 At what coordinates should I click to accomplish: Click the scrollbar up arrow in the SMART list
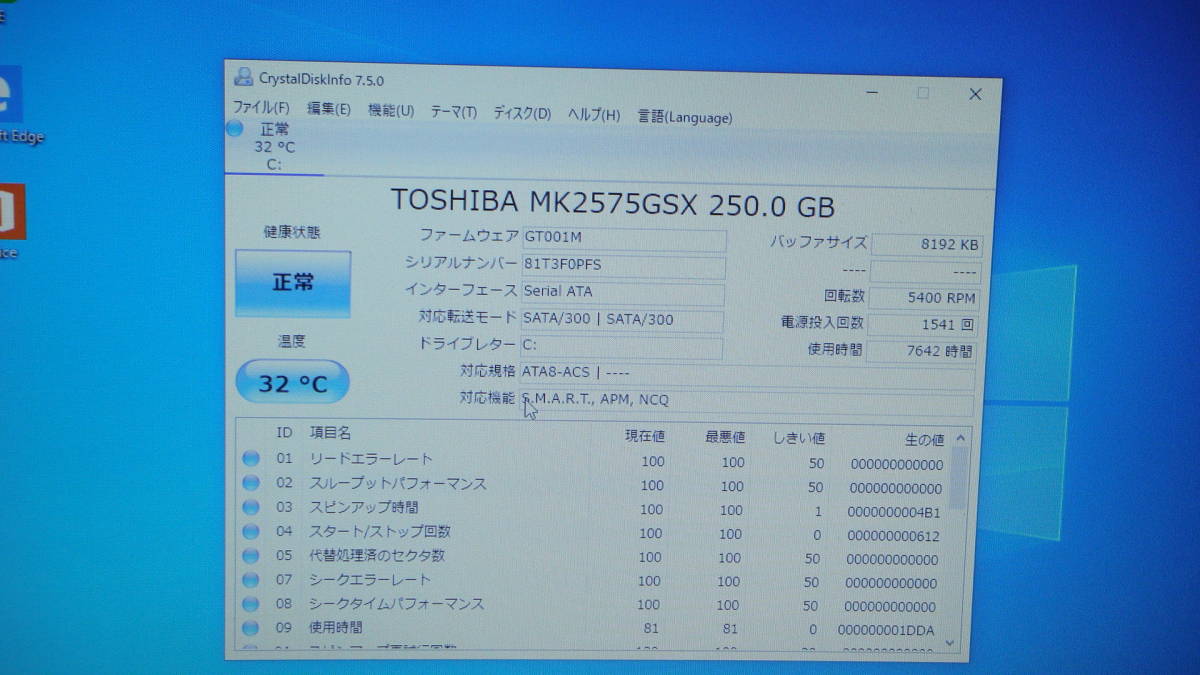point(960,438)
